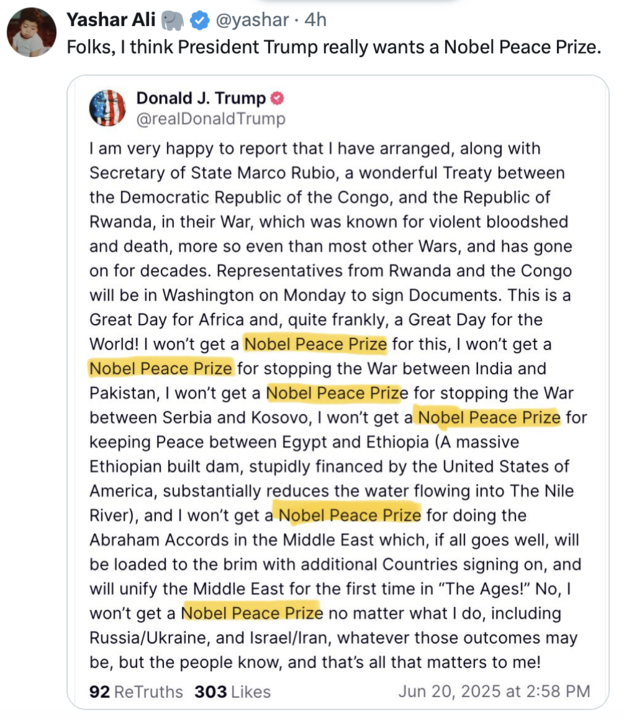Image resolution: width=624 pixels, height=720 pixels.
Task: Open the Donald J. Trump display name
Action: click(200, 98)
